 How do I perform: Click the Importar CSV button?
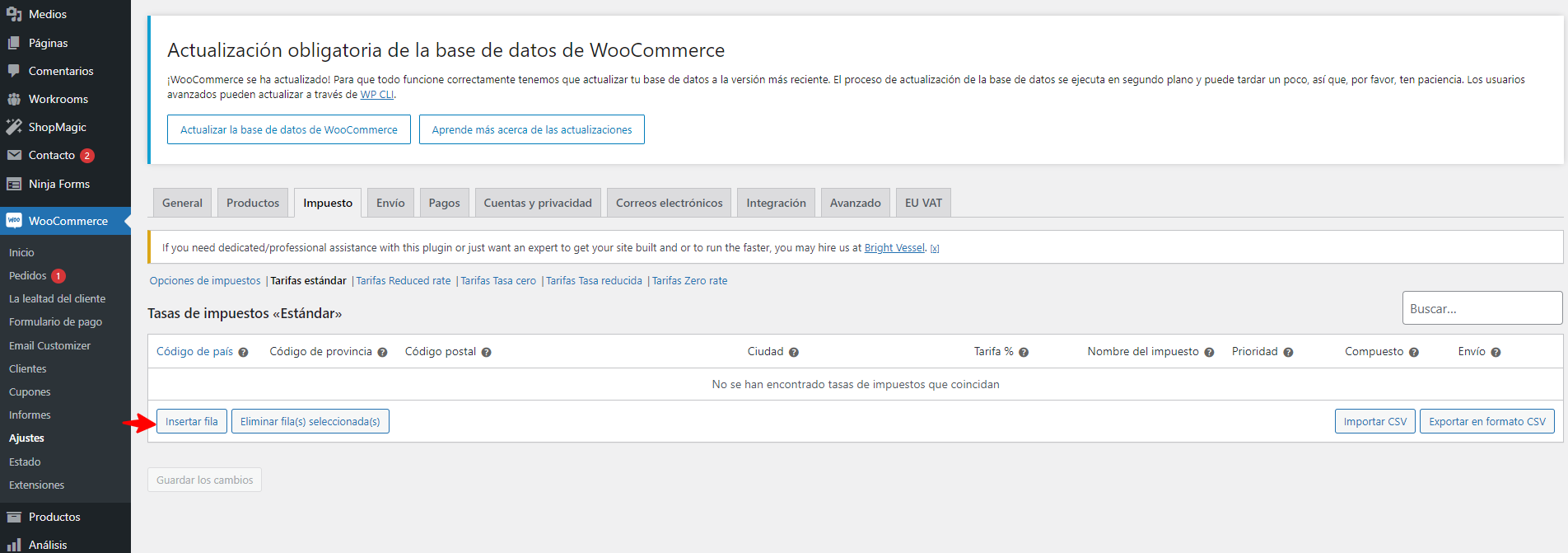tap(1375, 421)
